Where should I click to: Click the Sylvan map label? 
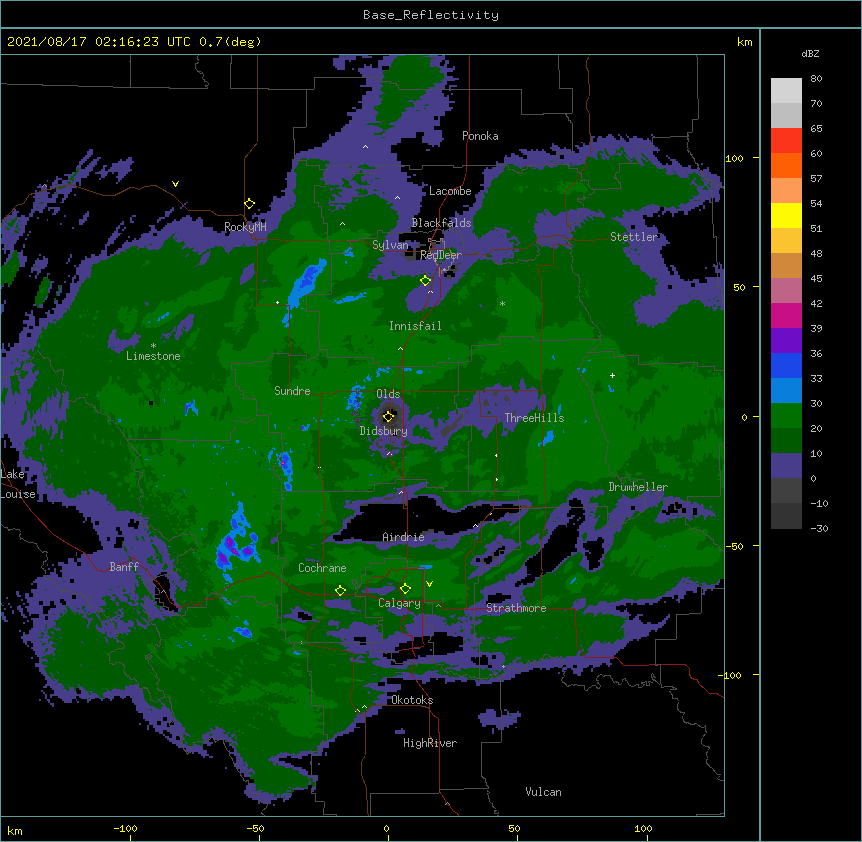[x=390, y=245]
